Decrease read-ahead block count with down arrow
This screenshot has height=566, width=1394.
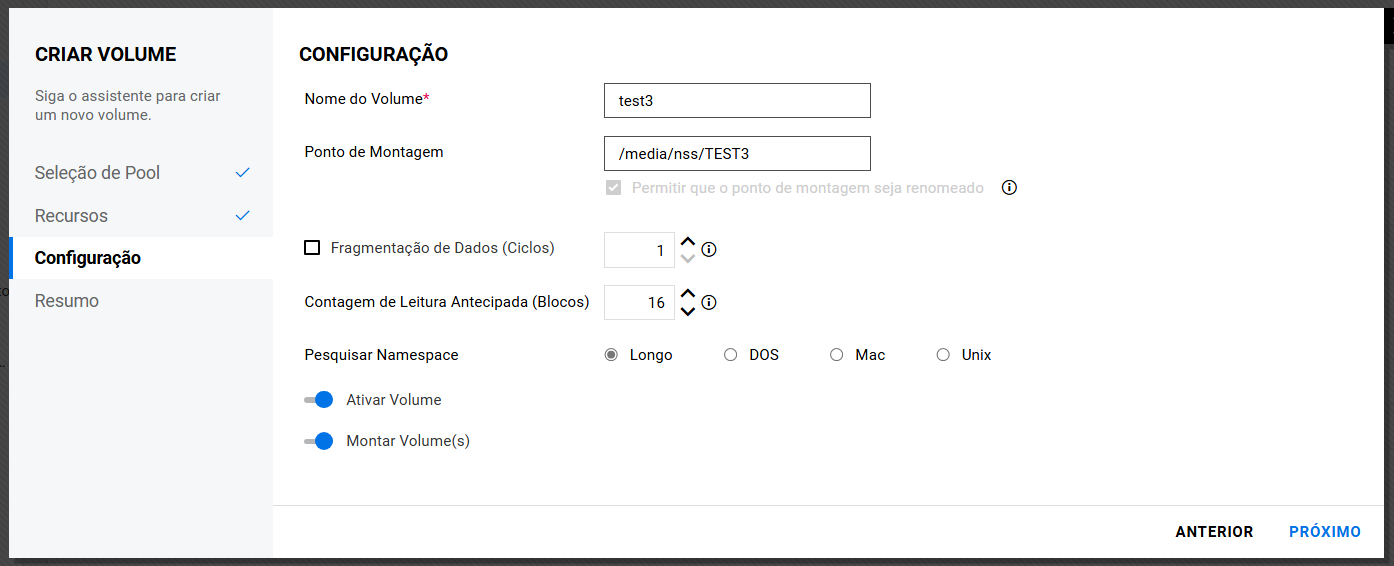point(687,311)
